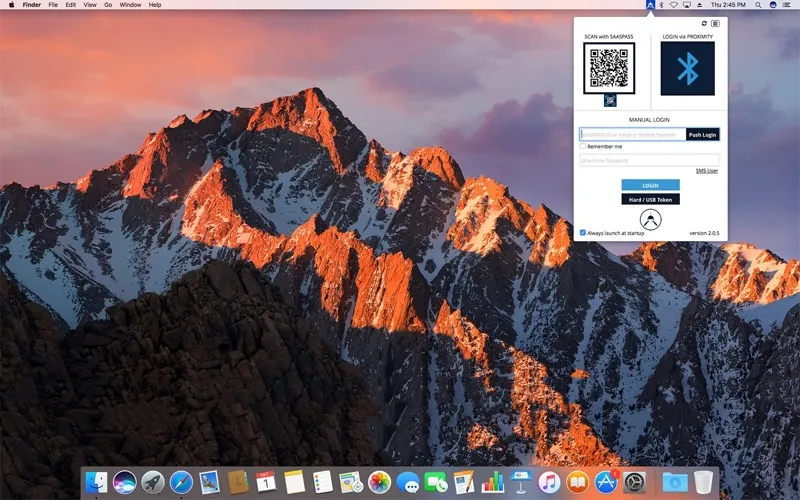Click the SAASPASS icon in menu bar
The width and height of the screenshot is (800, 500).
[x=650, y=5]
